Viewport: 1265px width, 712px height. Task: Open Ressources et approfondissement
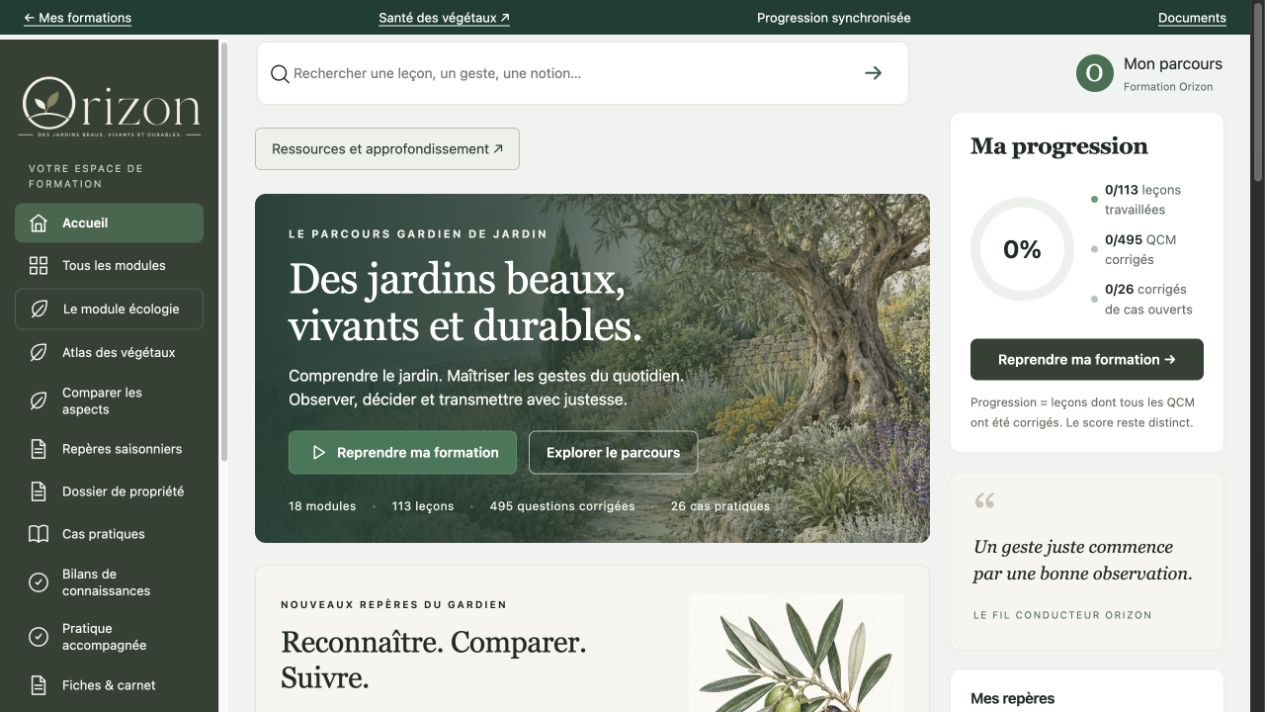click(387, 149)
